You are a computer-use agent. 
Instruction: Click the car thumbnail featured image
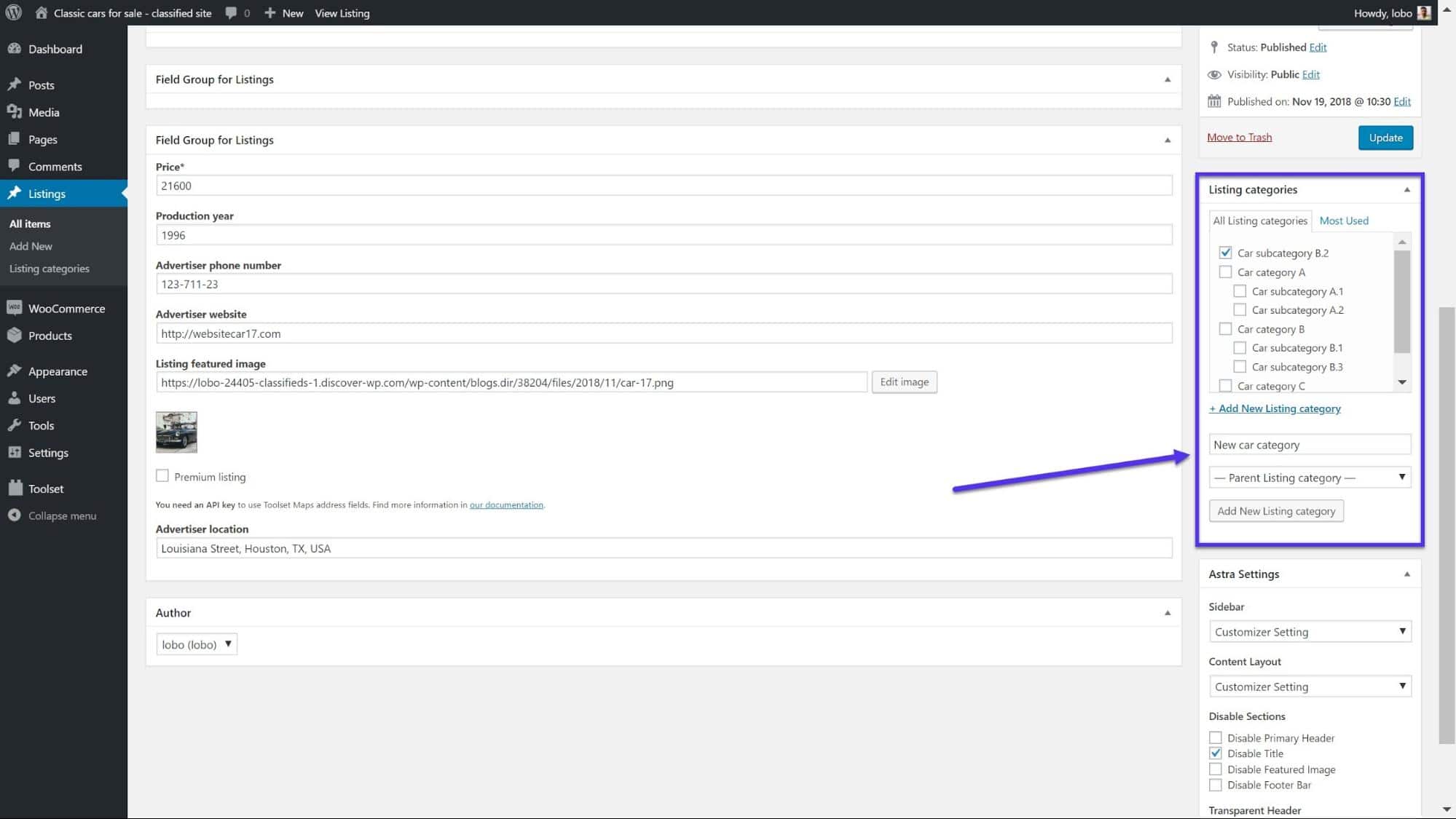point(176,432)
